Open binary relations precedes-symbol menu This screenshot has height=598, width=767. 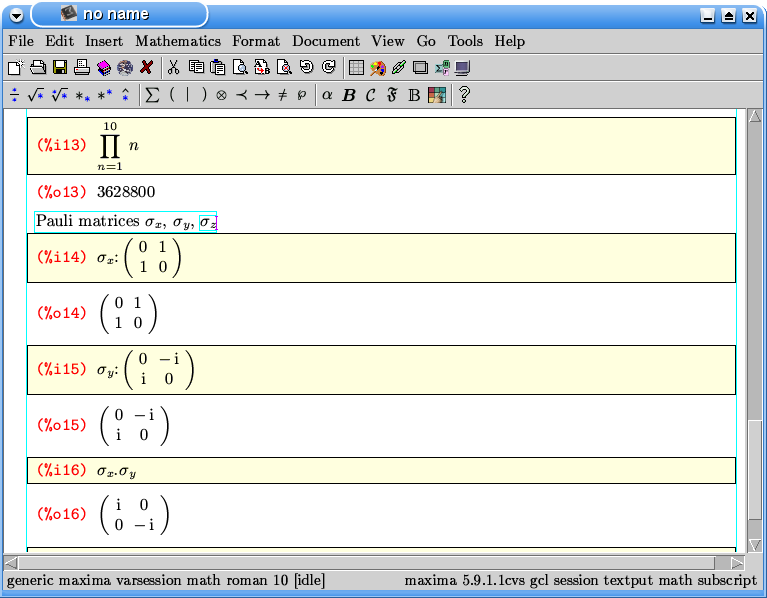coord(242,95)
